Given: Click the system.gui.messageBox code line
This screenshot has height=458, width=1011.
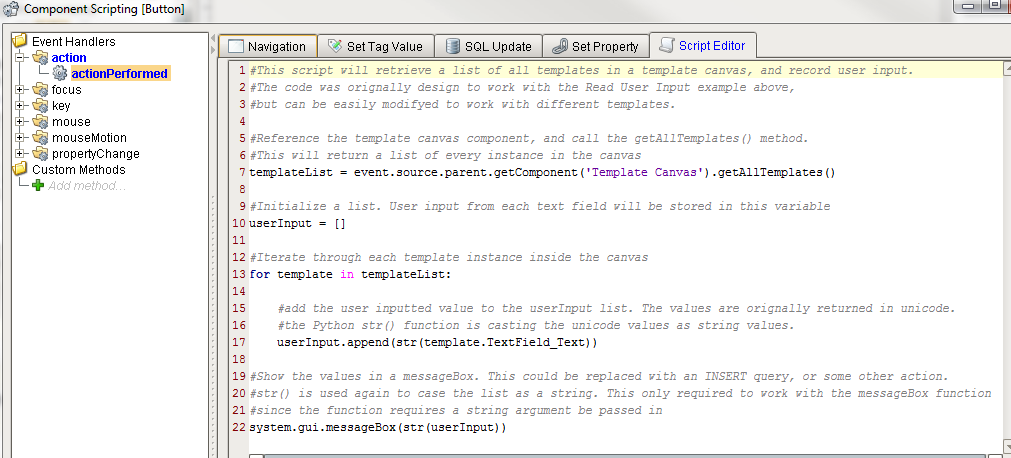Looking at the screenshot, I should pyautogui.click(x=378, y=427).
